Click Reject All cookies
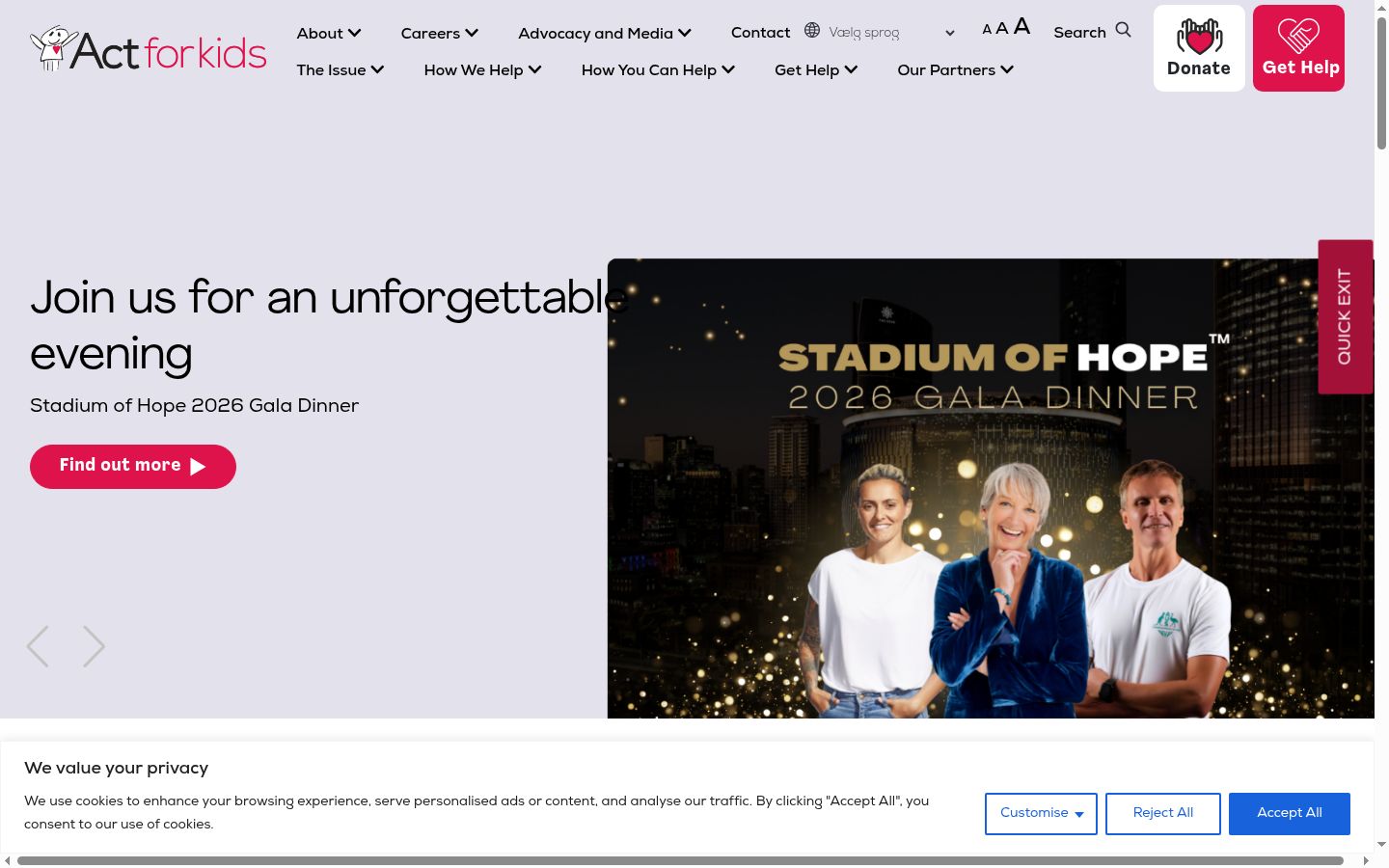1389x868 pixels. tap(1163, 814)
